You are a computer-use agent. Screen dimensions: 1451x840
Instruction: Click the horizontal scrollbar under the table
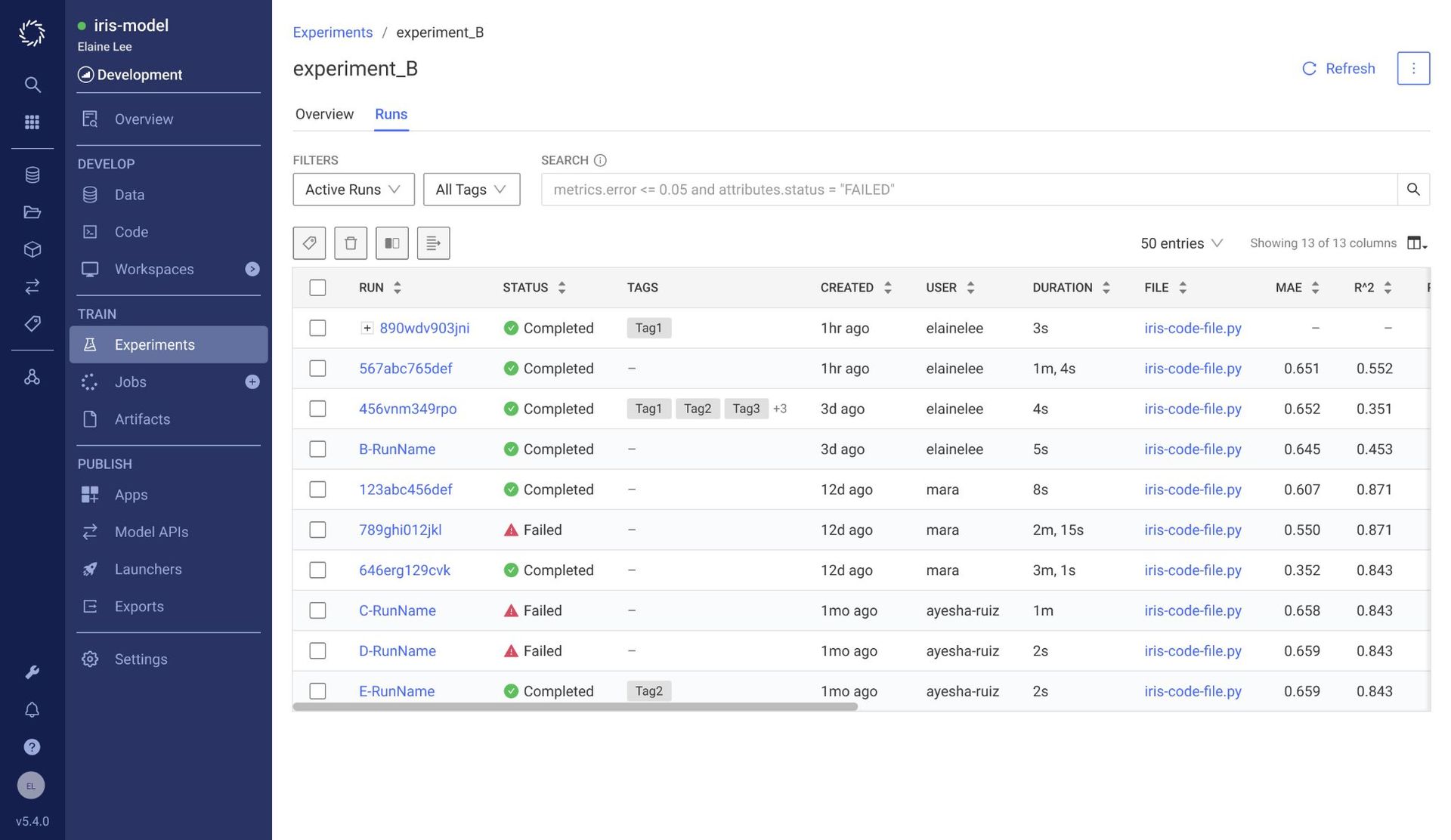tap(574, 707)
